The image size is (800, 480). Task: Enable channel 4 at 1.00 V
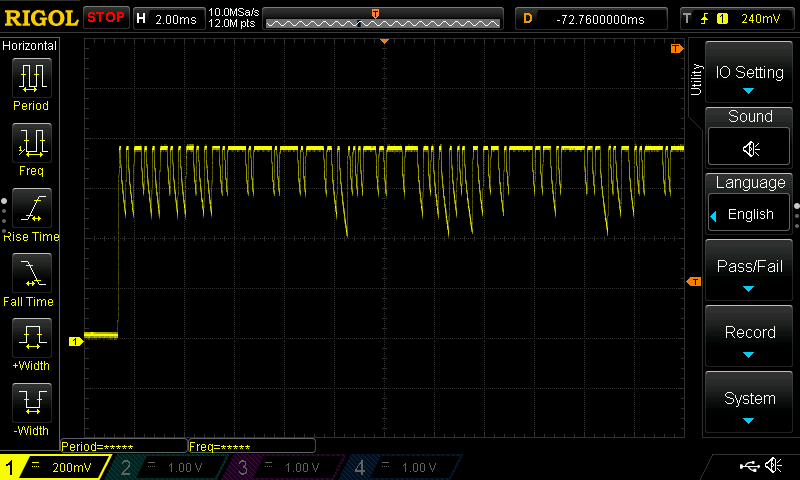click(x=401, y=467)
